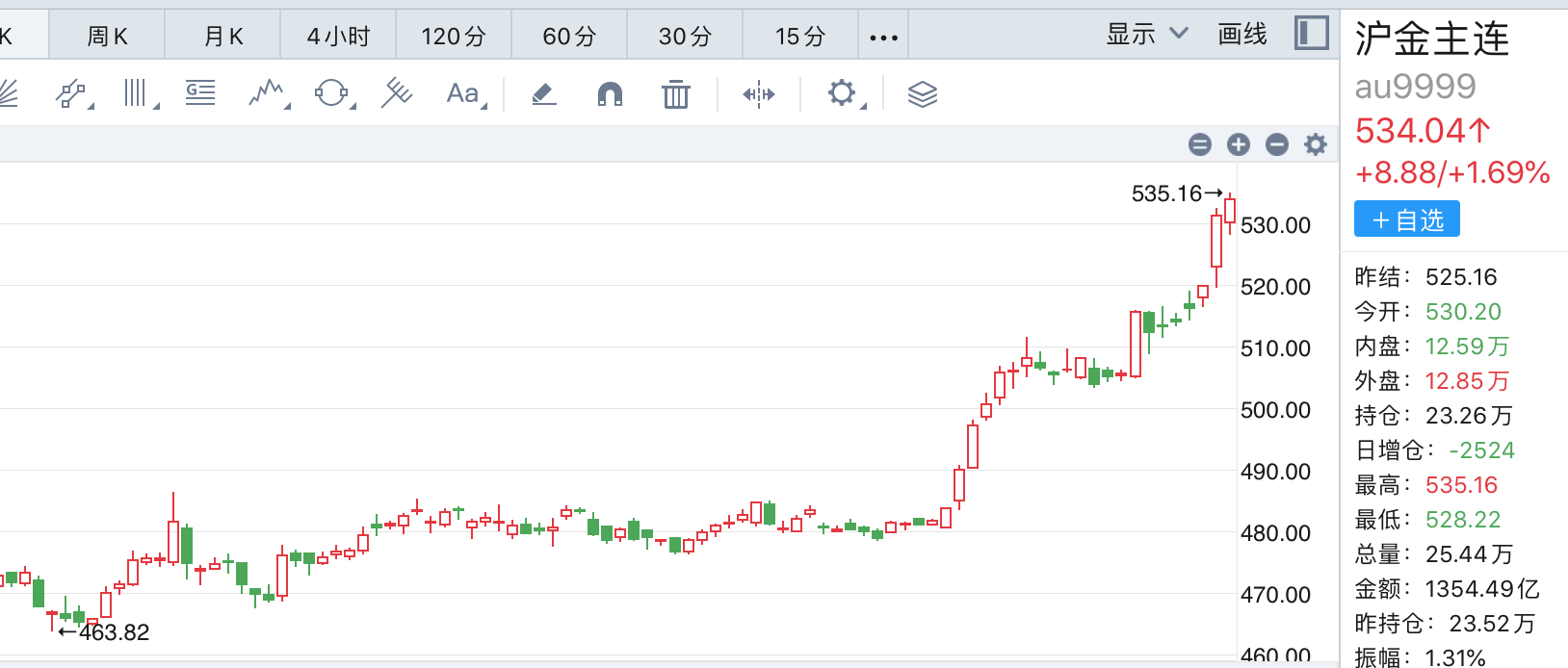Zoom out chart with minus button

pyautogui.click(x=1277, y=144)
